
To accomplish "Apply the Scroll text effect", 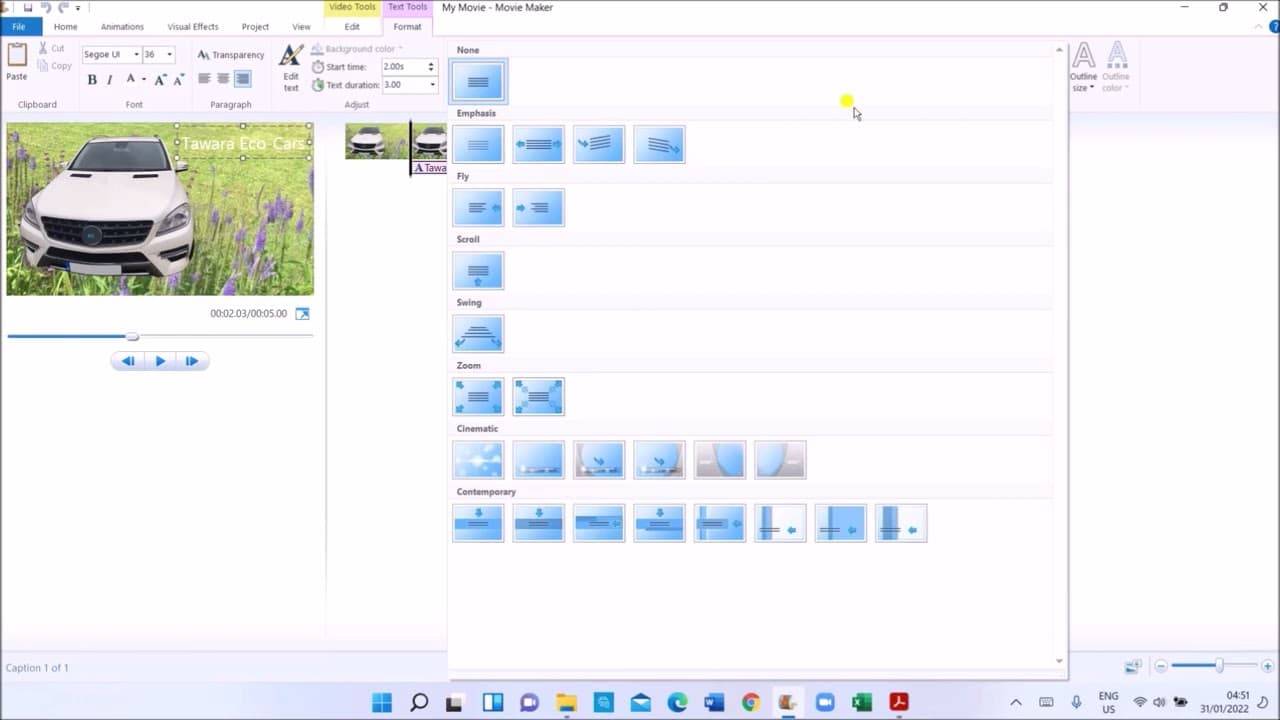I will 478,270.
